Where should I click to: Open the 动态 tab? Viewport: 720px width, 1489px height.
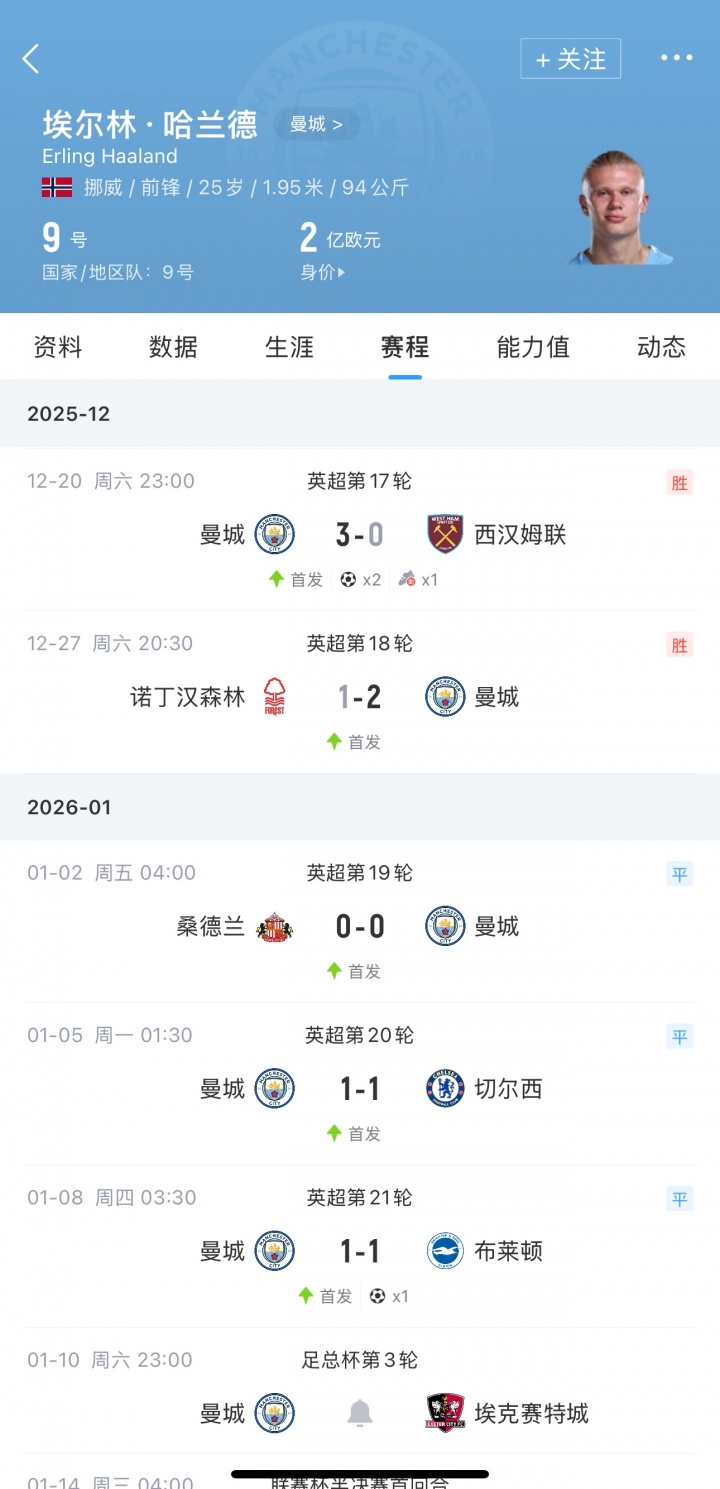tap(661, 347)
